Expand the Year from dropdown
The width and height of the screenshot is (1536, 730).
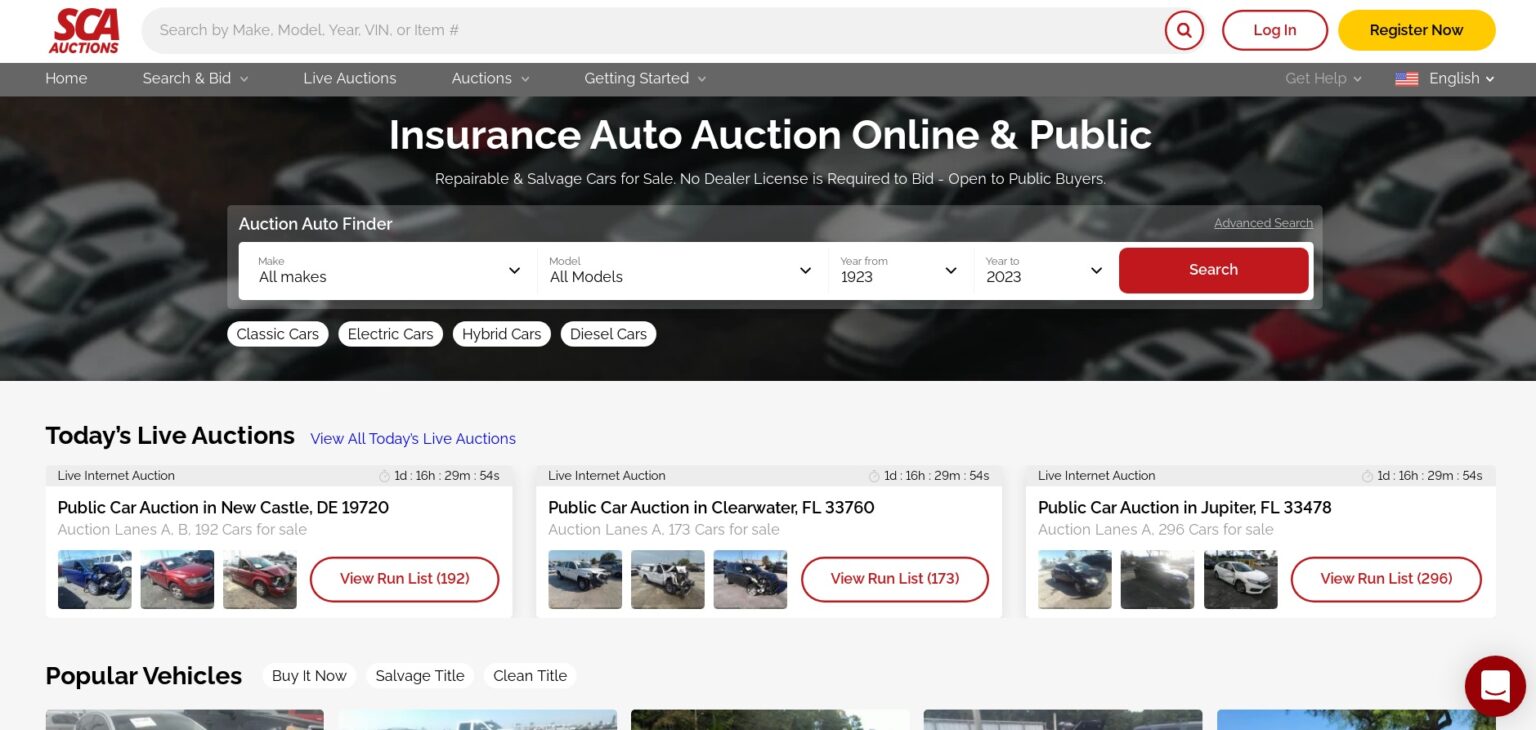click(x=899, y=270)
